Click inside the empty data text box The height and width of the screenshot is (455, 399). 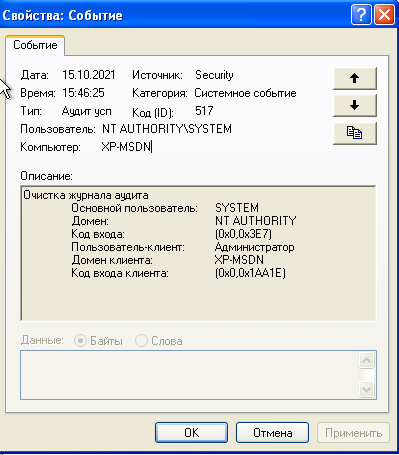tap(190, 375)
